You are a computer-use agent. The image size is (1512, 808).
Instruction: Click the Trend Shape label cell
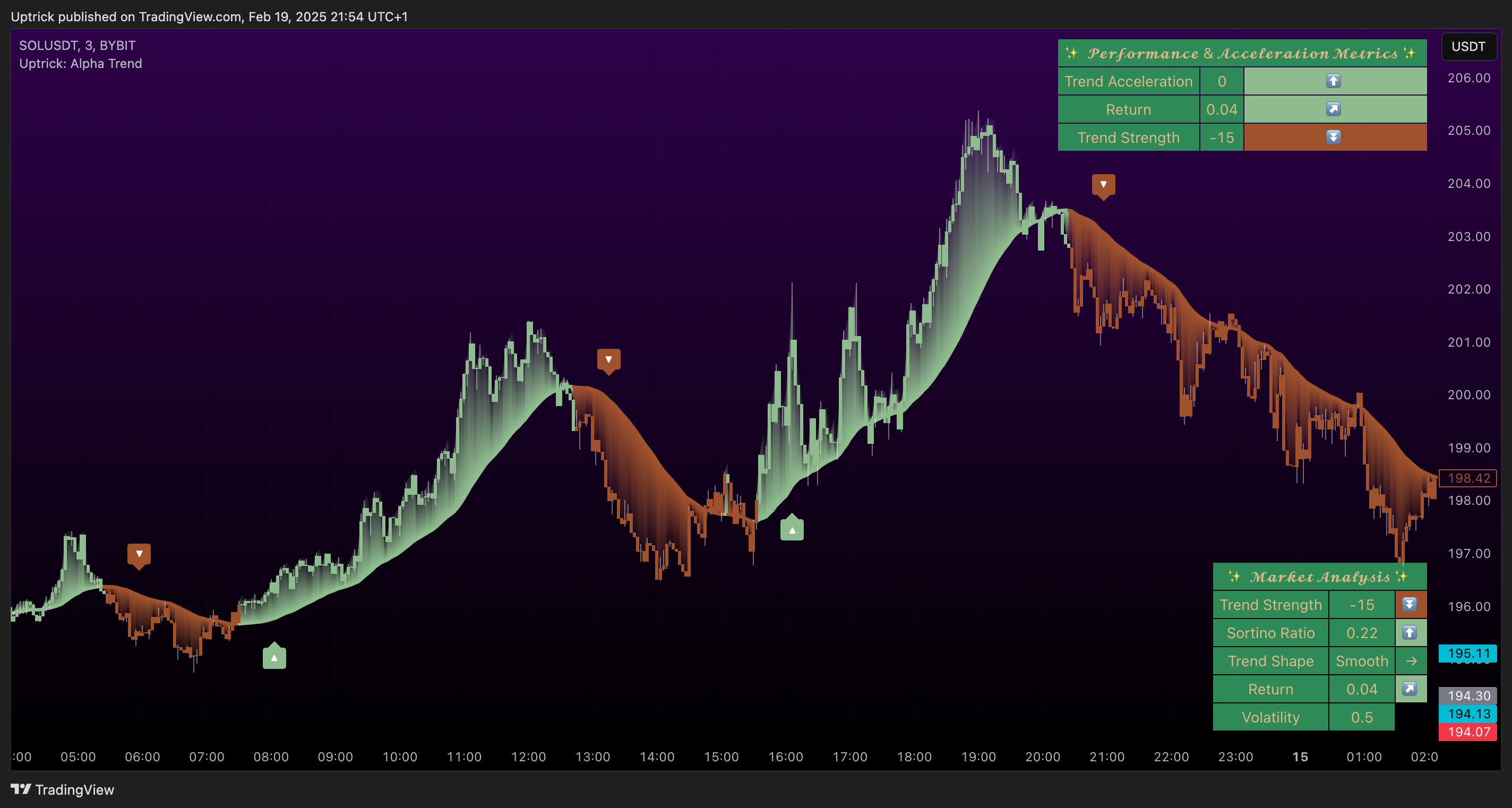click(1271, 661)
